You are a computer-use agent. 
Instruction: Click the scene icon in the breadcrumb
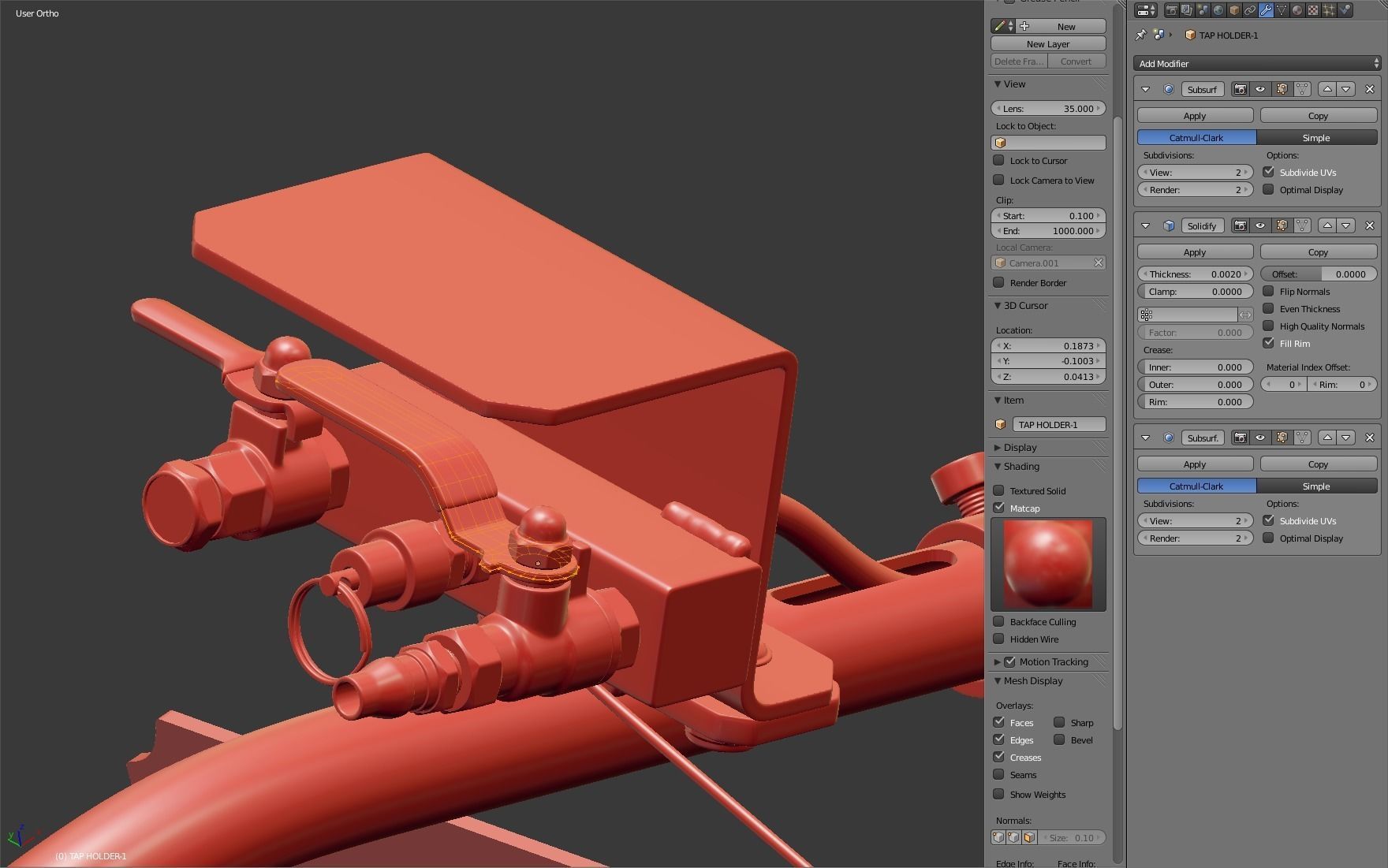(1159, 35)
